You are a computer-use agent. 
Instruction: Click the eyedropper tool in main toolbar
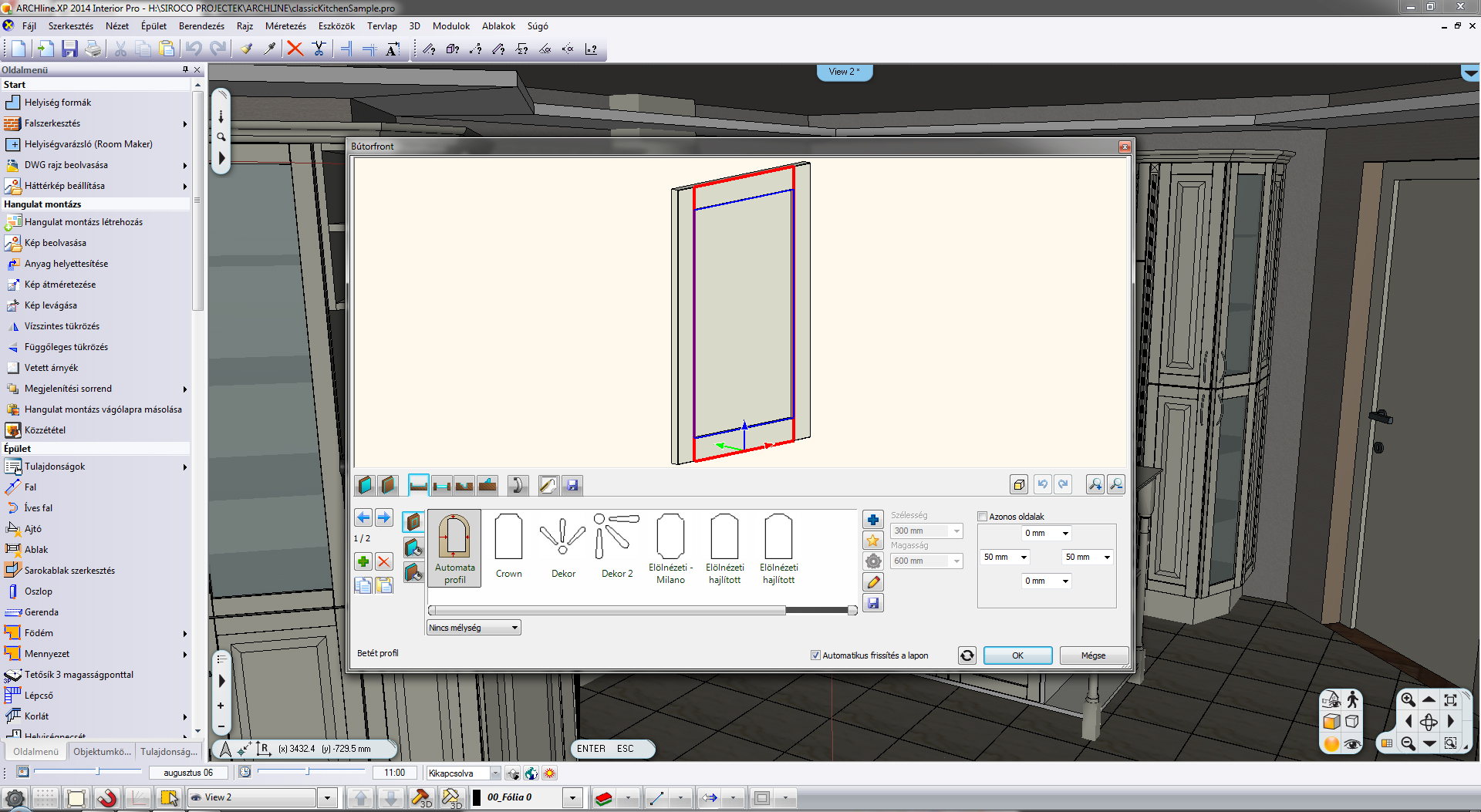pyautogui.click(x=269, y=49)
